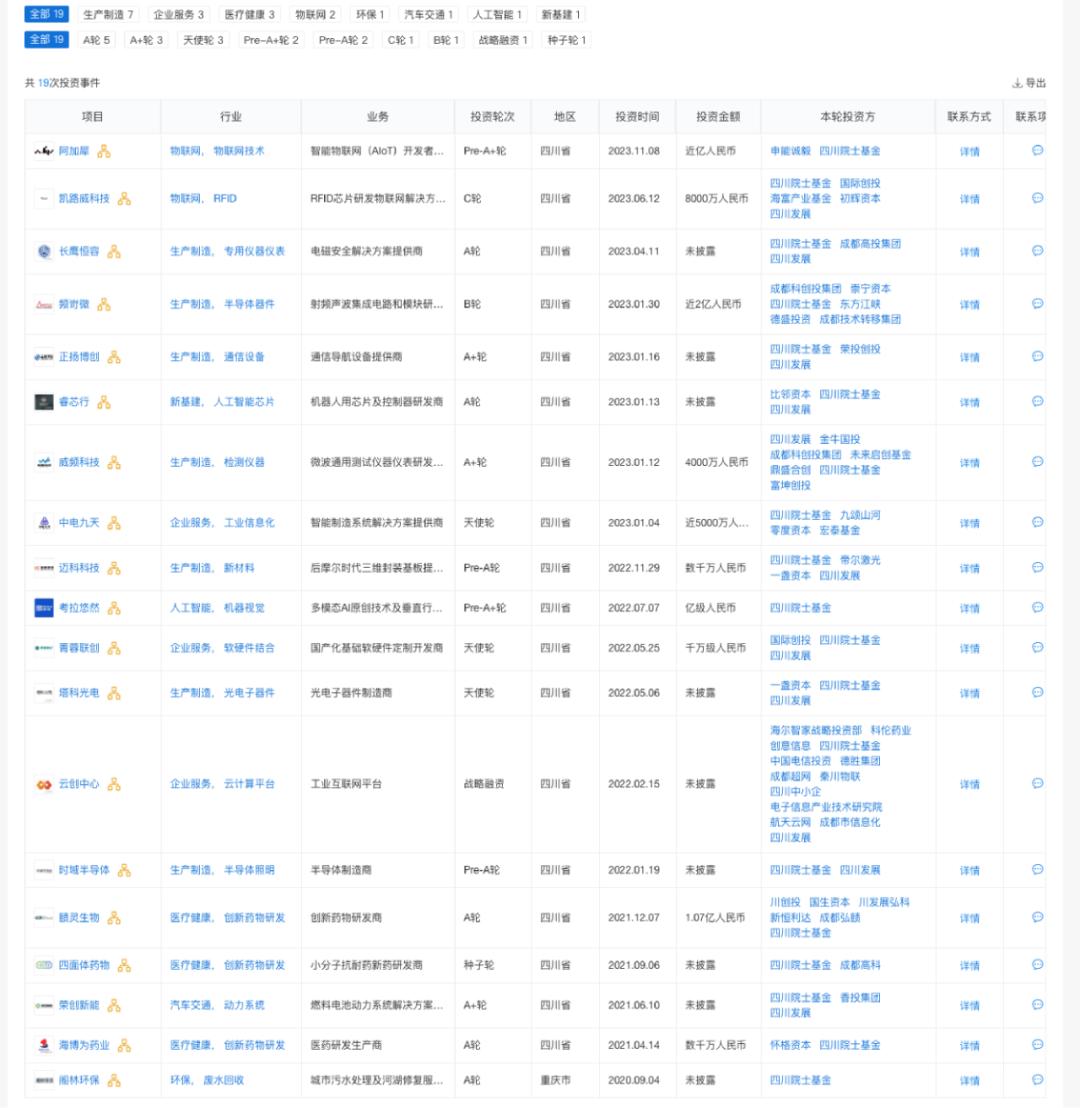This screenshot has height=1108, width=1080.
Task: Filter by 物联网 2 industry
Action: coord(315,15)
